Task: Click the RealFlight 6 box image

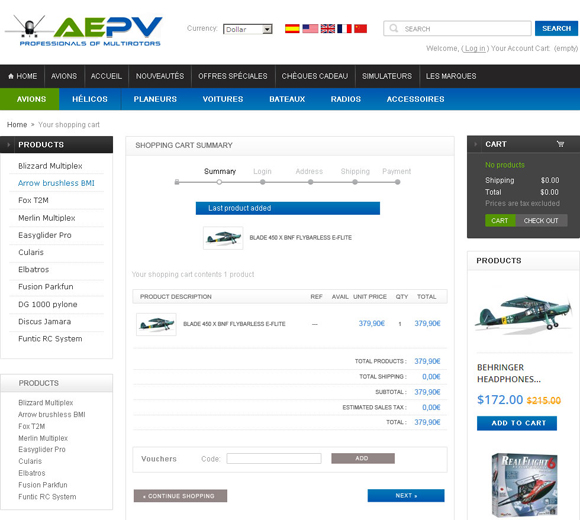Action: coord(524,485)
